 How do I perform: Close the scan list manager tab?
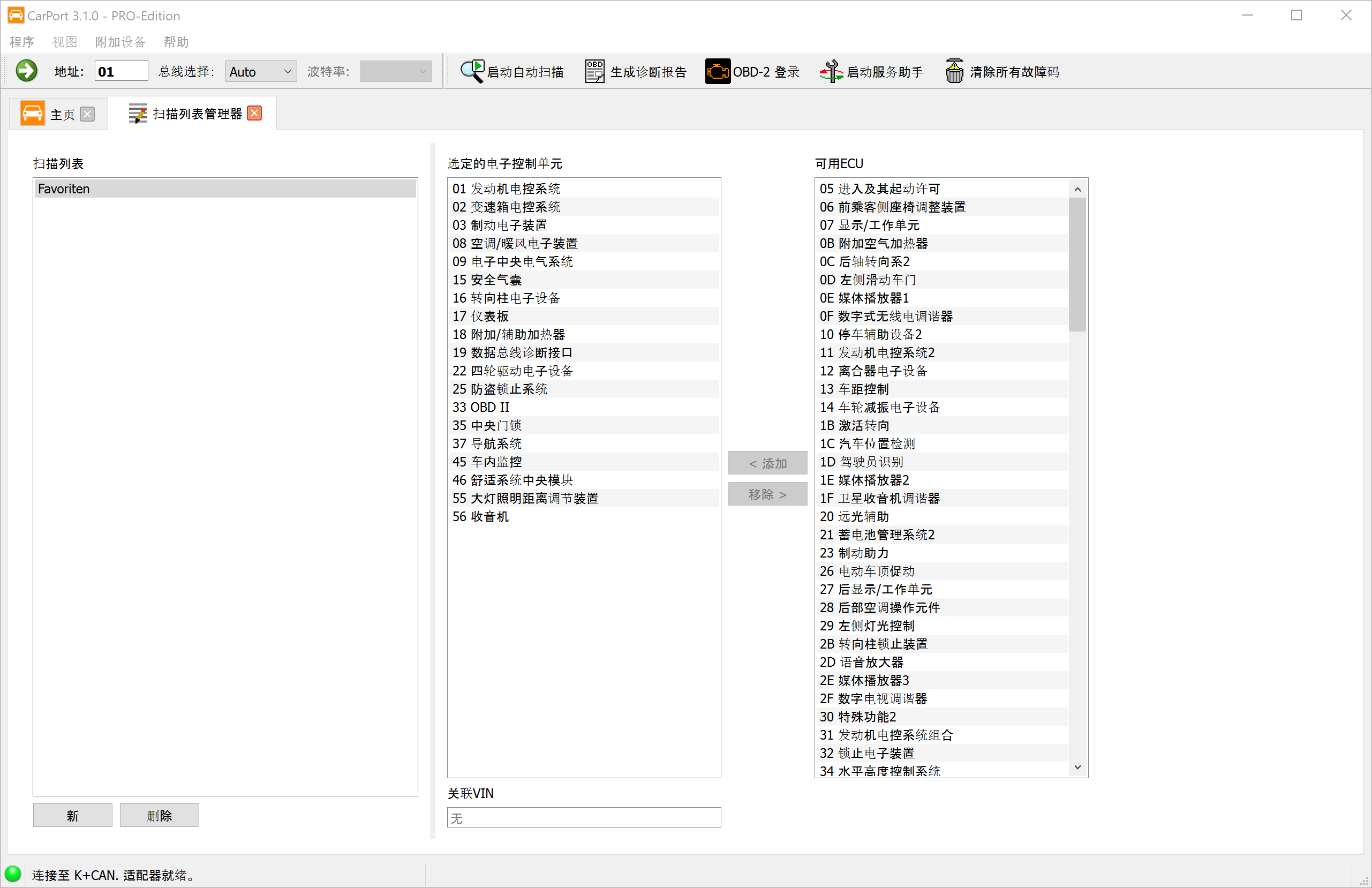(x=254, y=113)
